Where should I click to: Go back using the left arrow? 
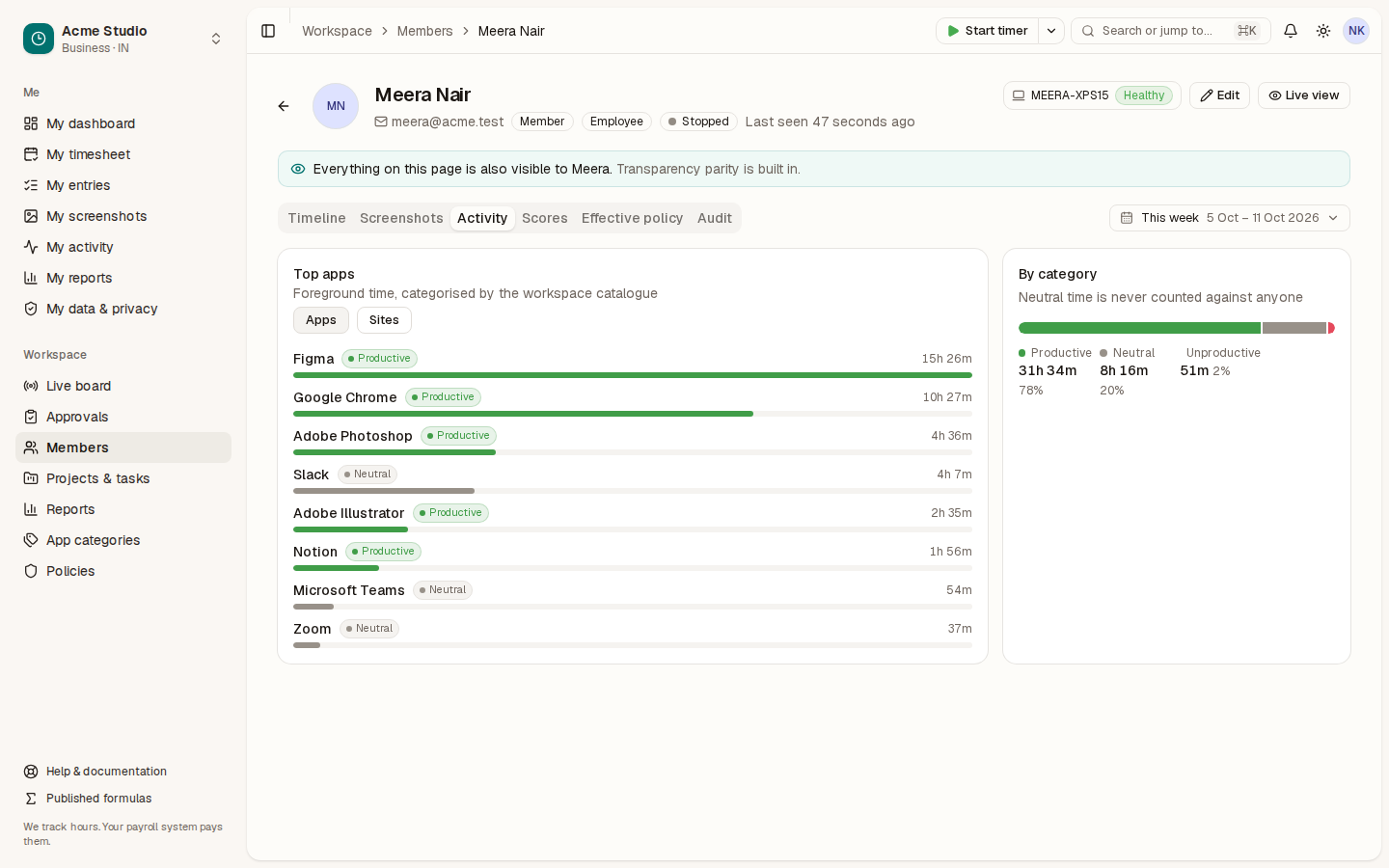(284, 106)
